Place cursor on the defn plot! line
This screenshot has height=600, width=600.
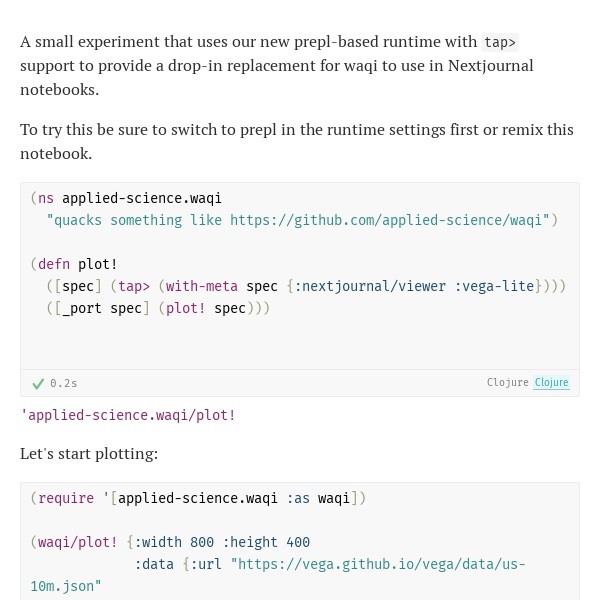click(74, 264)
